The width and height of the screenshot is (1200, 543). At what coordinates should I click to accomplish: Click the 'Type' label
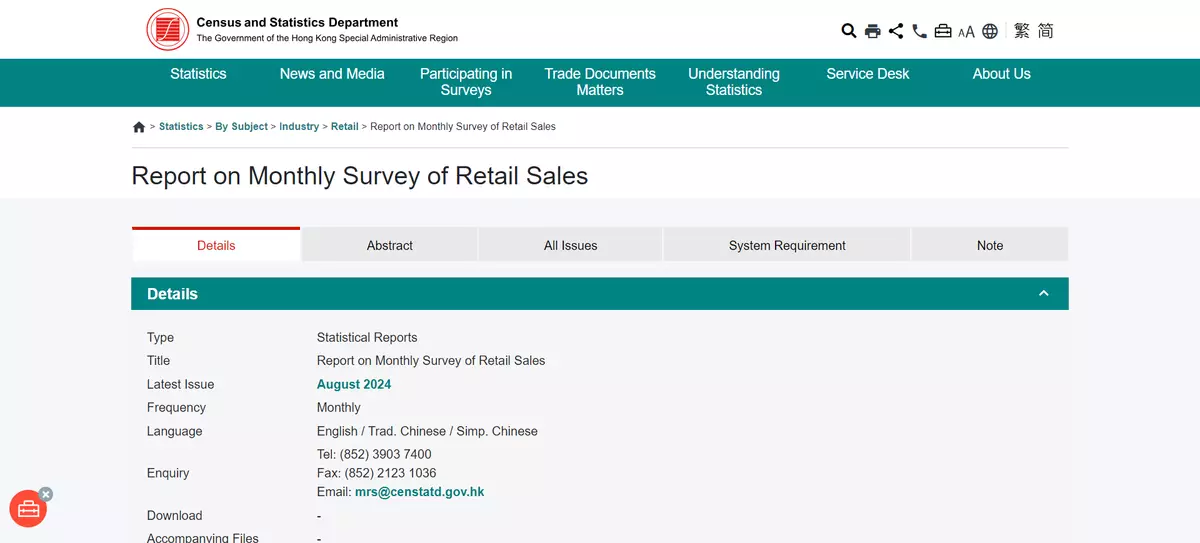160,337
